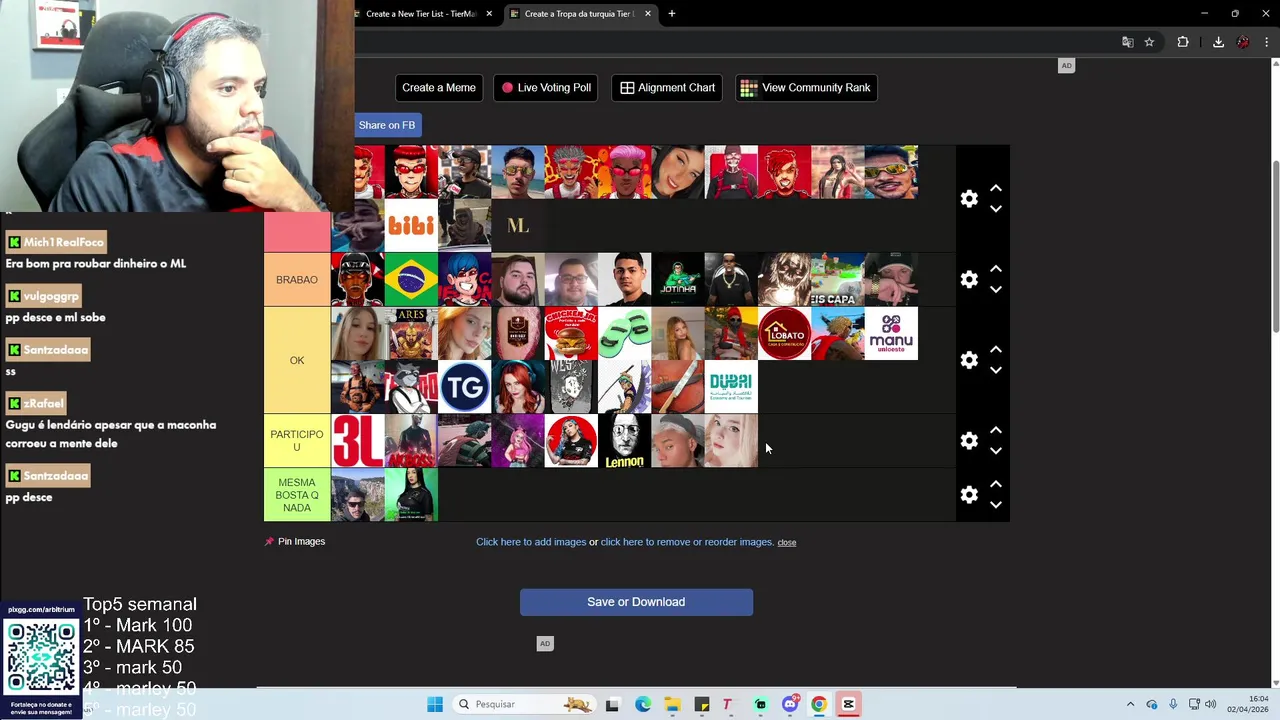Click the PARTICIPOU tier label
The image size is (1280, 720).
point(297,441)
